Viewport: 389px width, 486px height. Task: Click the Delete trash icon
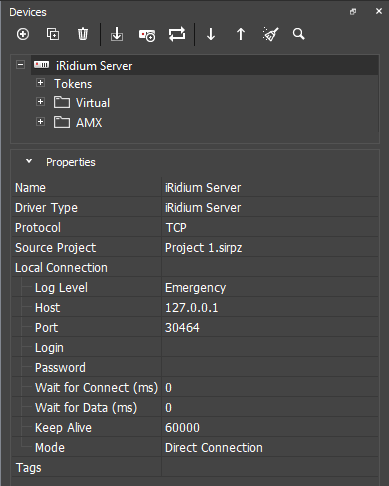pos(83,34)
